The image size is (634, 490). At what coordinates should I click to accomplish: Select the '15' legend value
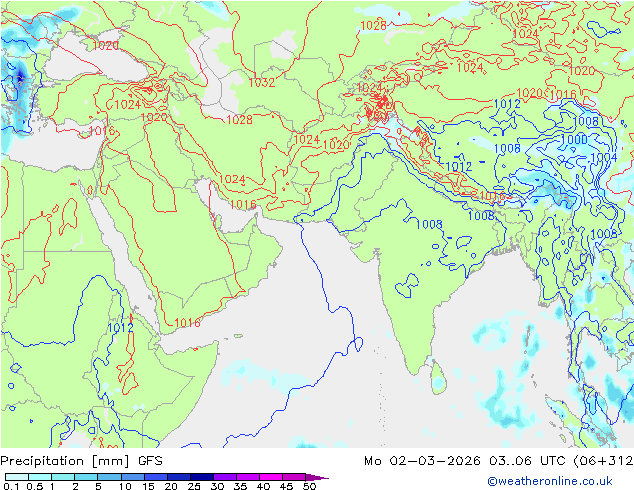tap(148, 486)
